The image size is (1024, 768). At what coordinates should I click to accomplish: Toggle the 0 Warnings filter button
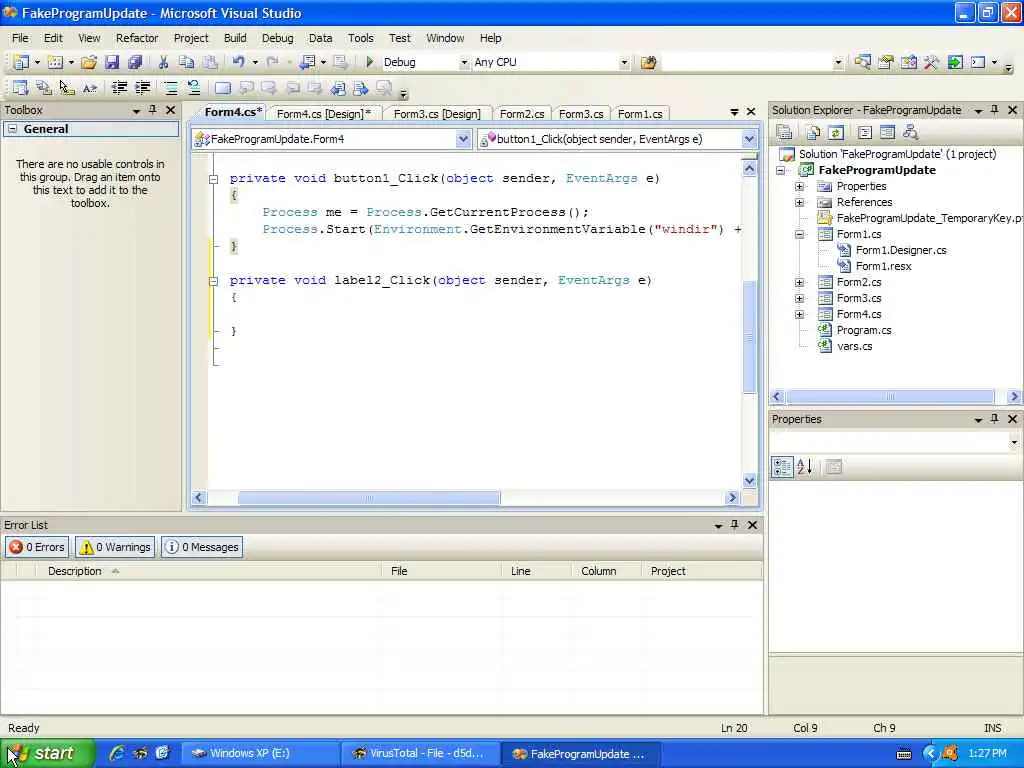click(x=115, y=547)
